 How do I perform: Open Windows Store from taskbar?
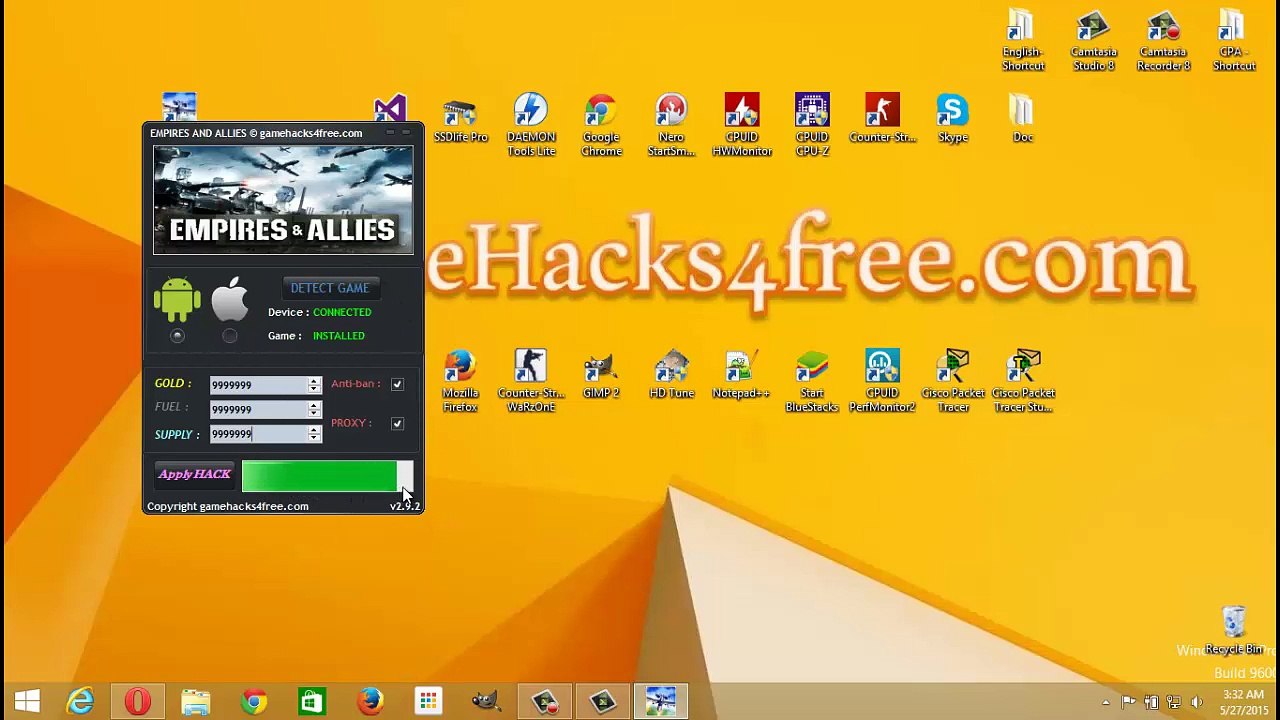click(312, 702)
